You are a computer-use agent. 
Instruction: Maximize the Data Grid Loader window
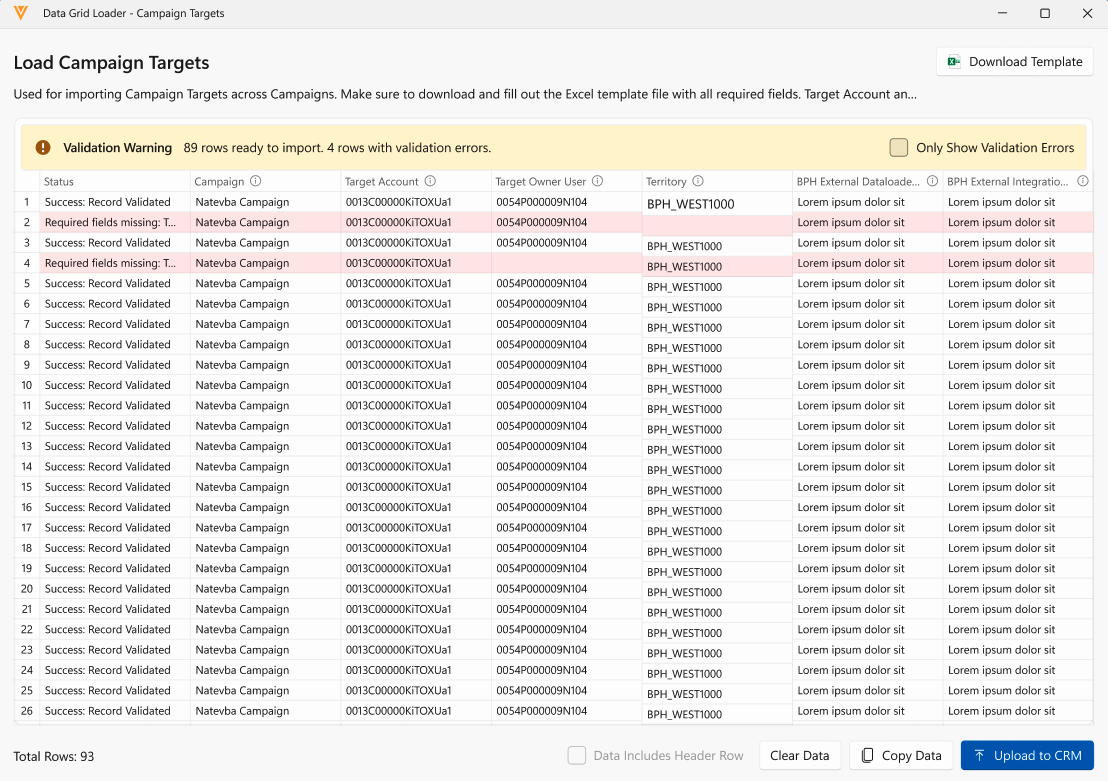tap(1045, 14)
